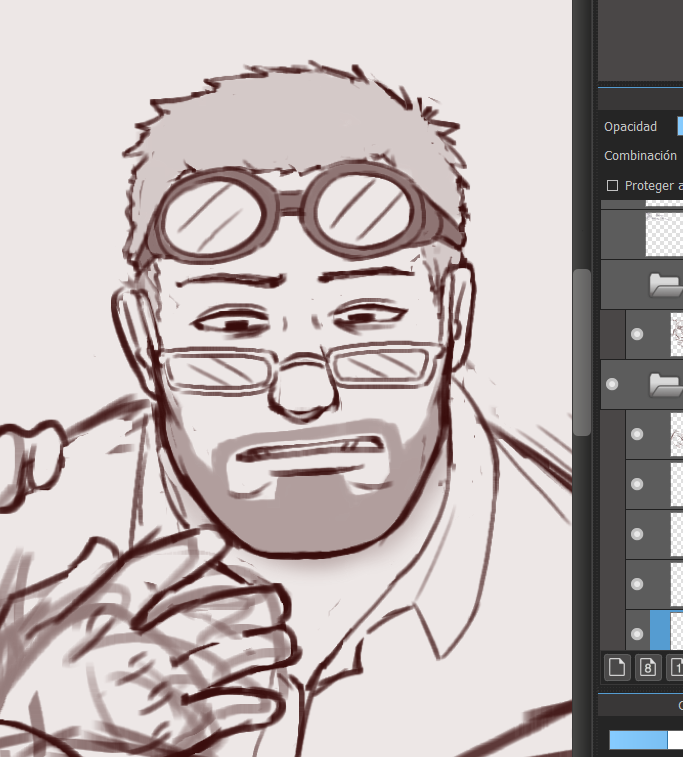Toggle visibility of the blue highlighted layer
The height and width of the screenshot is (757, 683).
coord(637,634)
